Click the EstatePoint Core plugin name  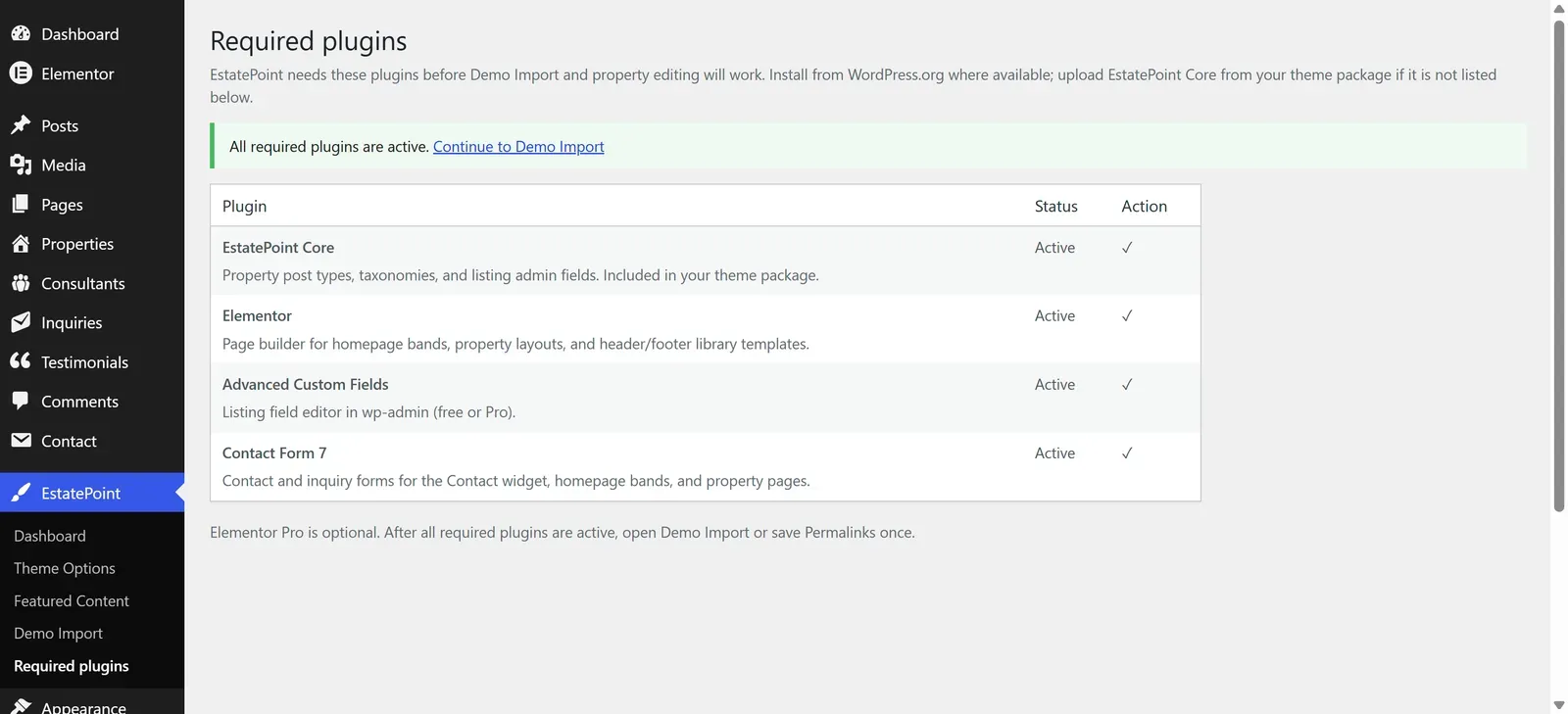[x=278, y=248]
